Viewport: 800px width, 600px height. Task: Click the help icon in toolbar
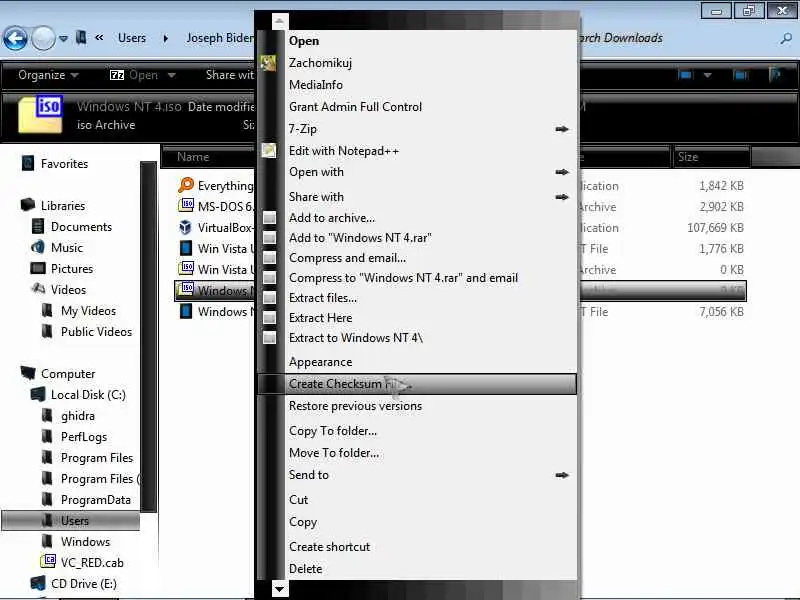point(774,75)
